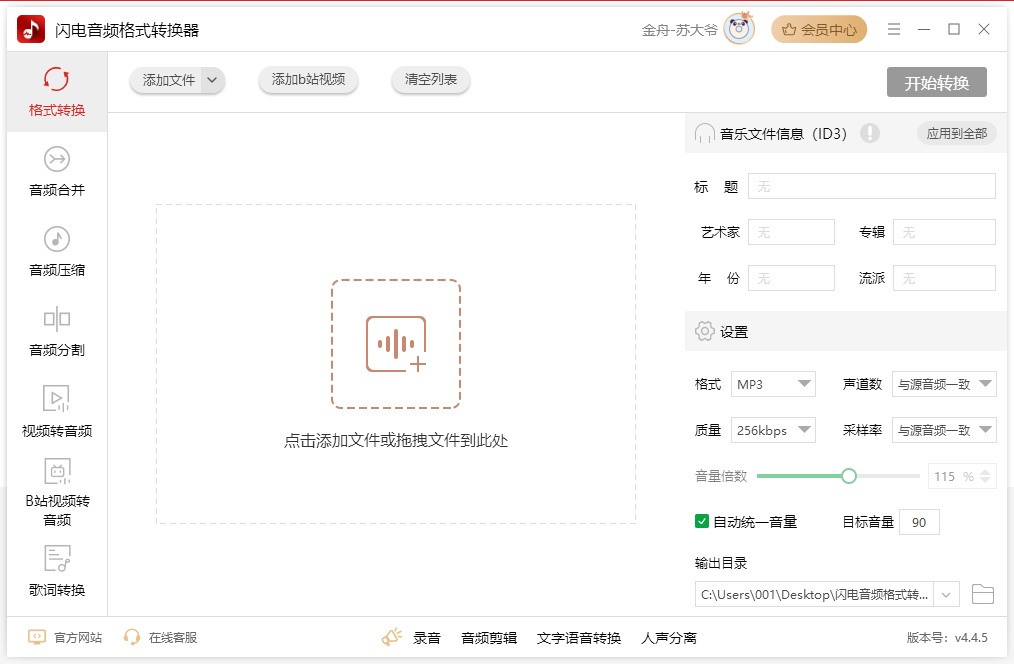Open the 声道数 dropdown
Screen dimensions: 1014x664
pyautogui.click(x=944, y=384)
